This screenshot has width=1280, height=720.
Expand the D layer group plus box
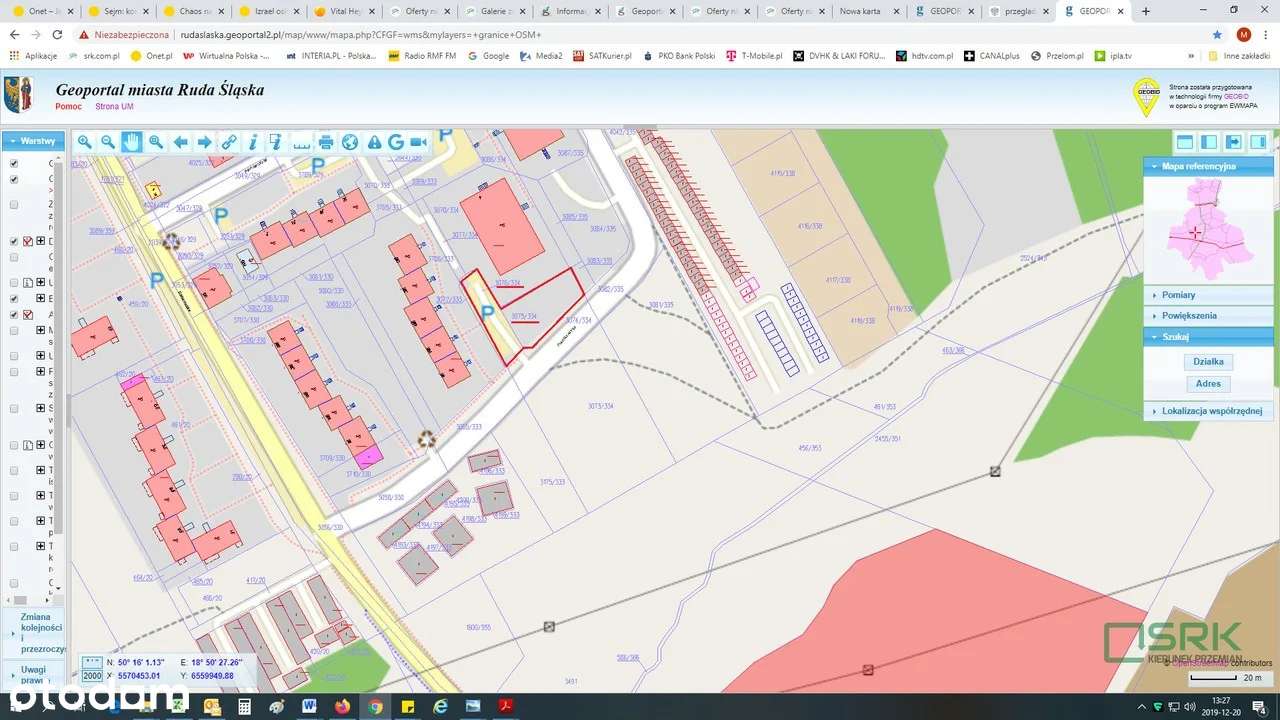[41, 241]
